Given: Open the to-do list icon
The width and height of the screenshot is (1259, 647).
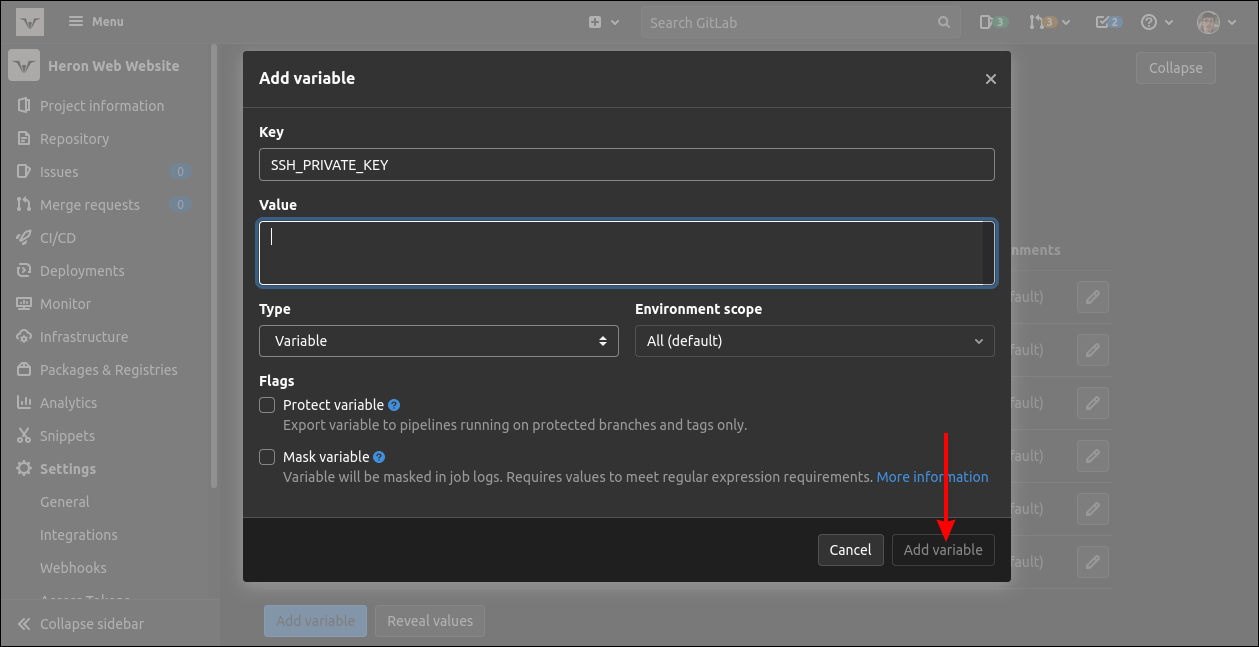Looking at the screenshot, I should point(1108,22).
